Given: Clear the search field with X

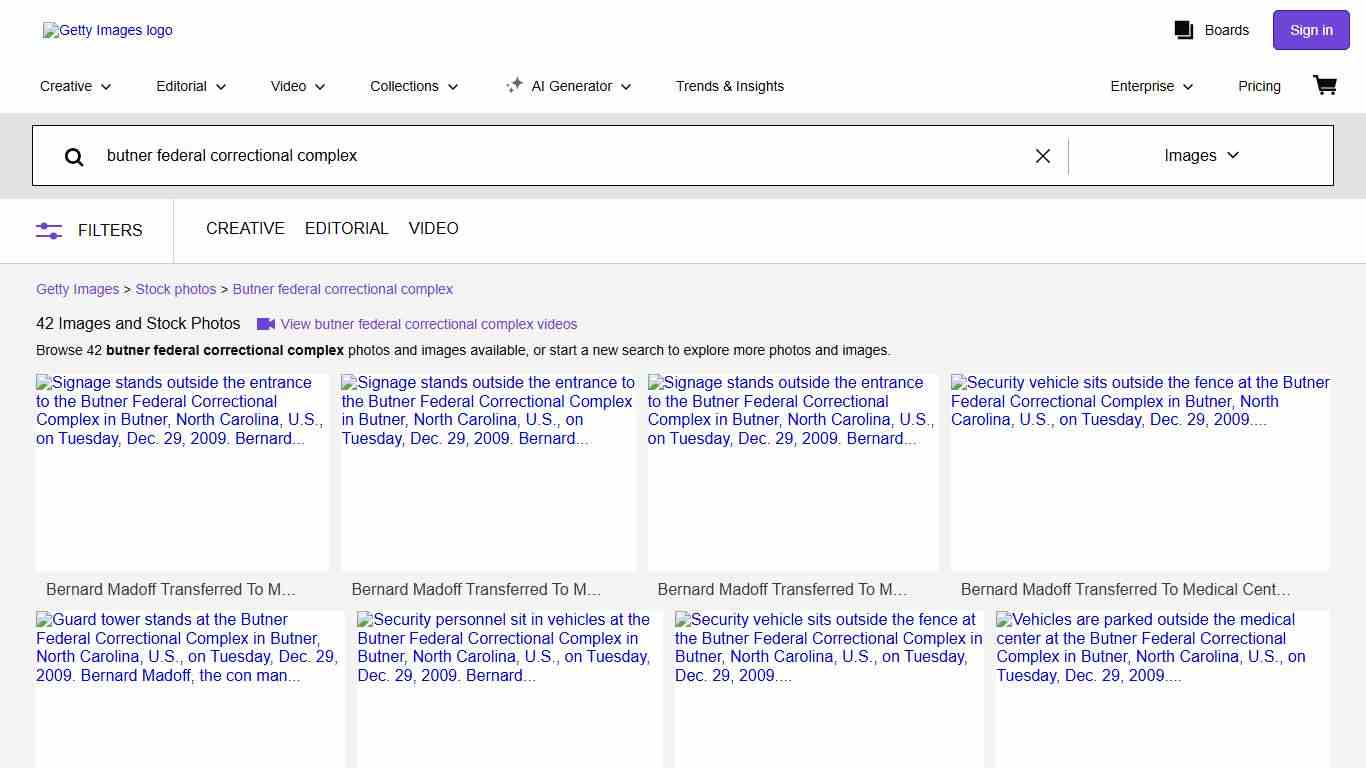Looking at the screenshot, I should (1042, 156).
